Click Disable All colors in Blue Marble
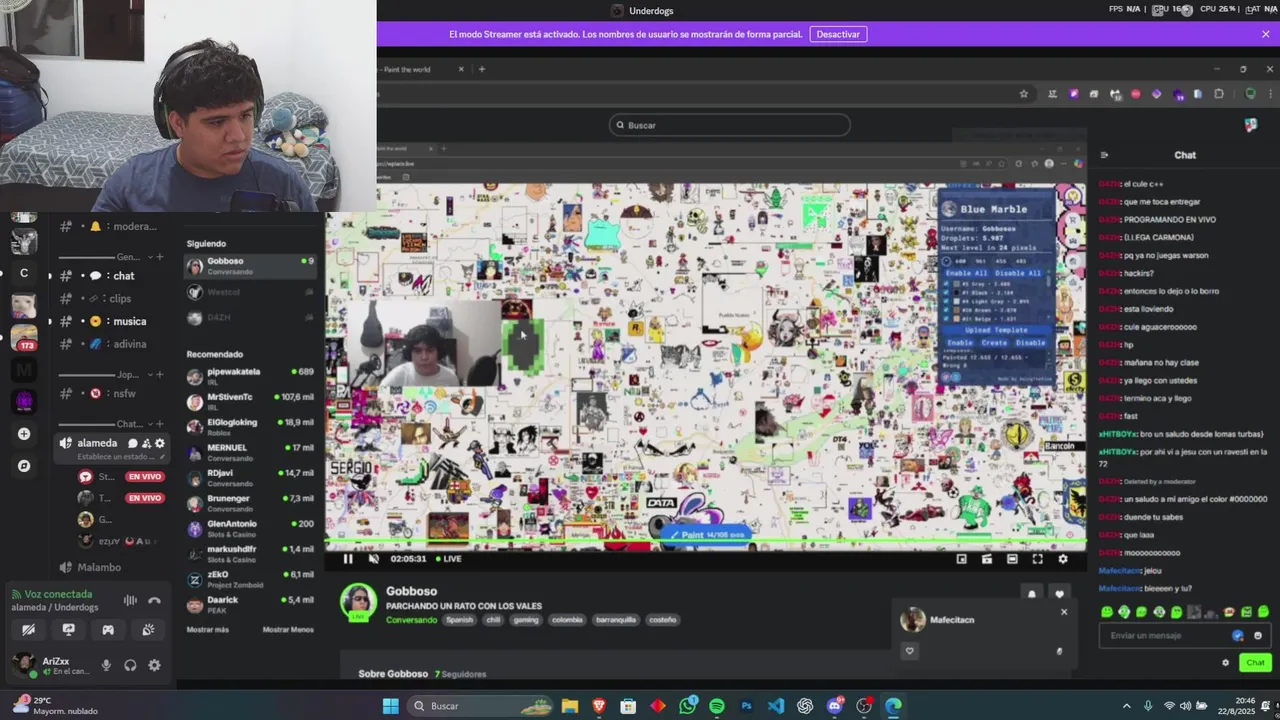1280x720 pixels. tap(1018, 273)
